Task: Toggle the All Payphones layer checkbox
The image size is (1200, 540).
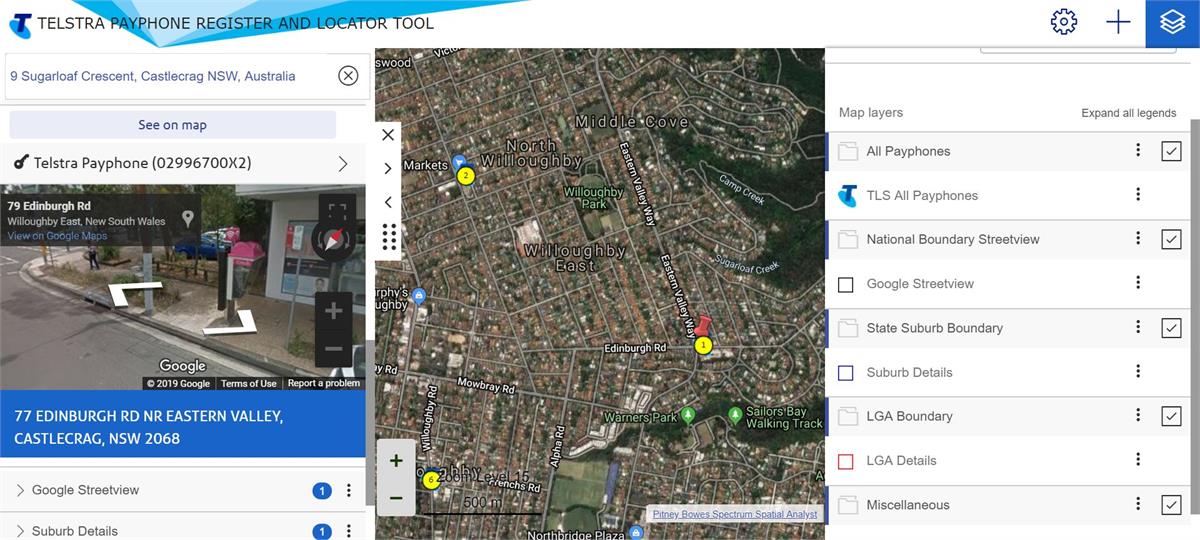Action: [1171, 151]
